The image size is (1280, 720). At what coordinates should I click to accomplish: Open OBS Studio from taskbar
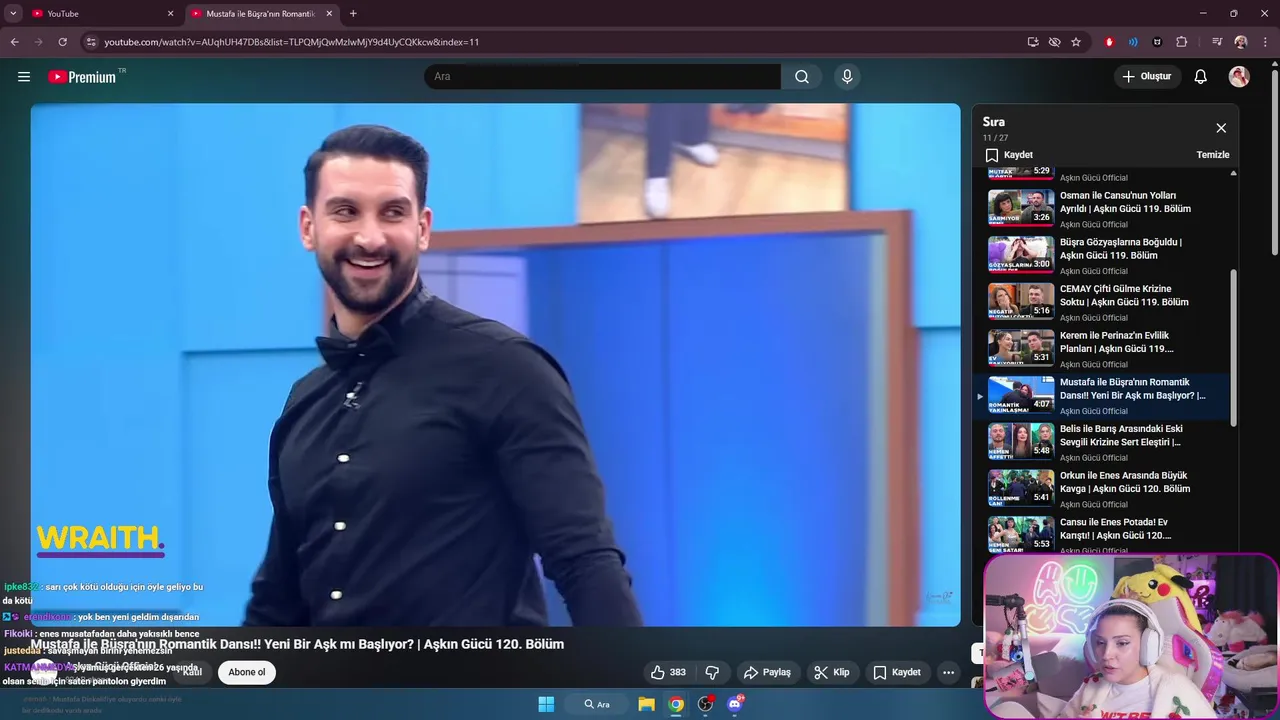point(706,704)
